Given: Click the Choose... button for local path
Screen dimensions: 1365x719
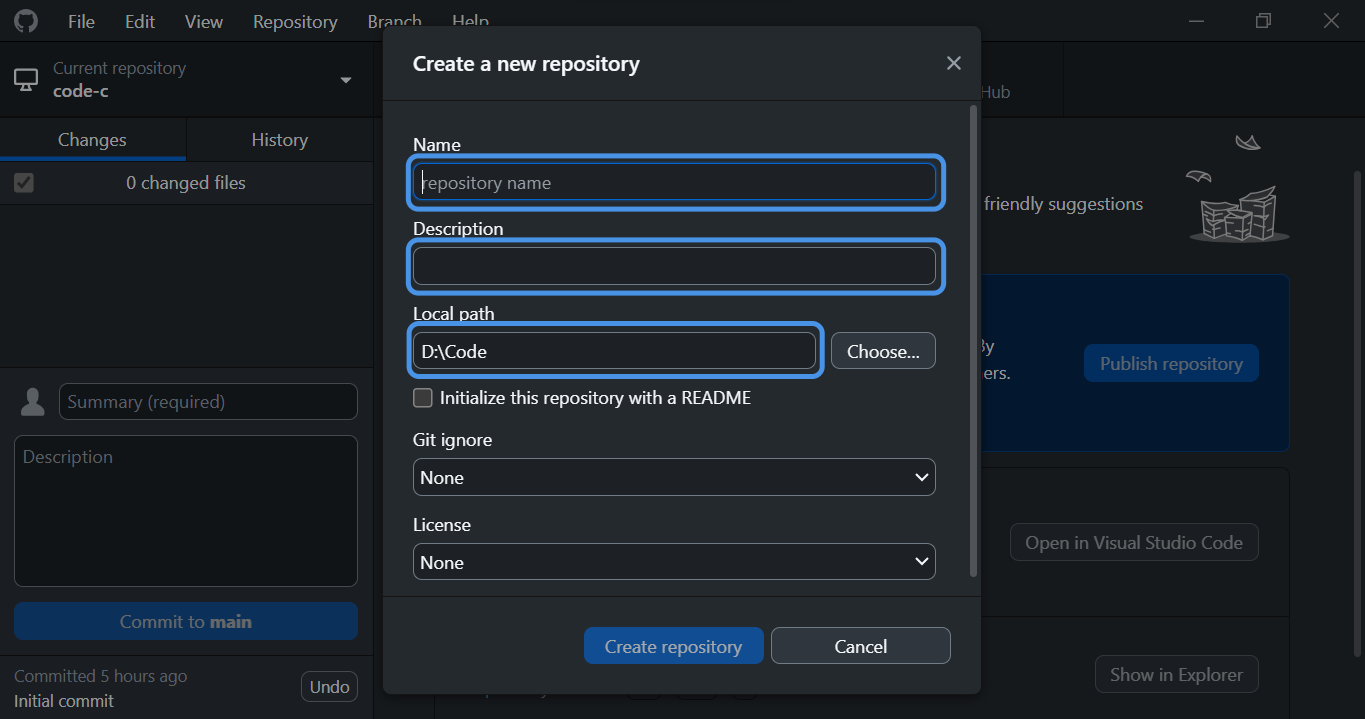Looking at the screenshot, I should [x=882, y=351].
